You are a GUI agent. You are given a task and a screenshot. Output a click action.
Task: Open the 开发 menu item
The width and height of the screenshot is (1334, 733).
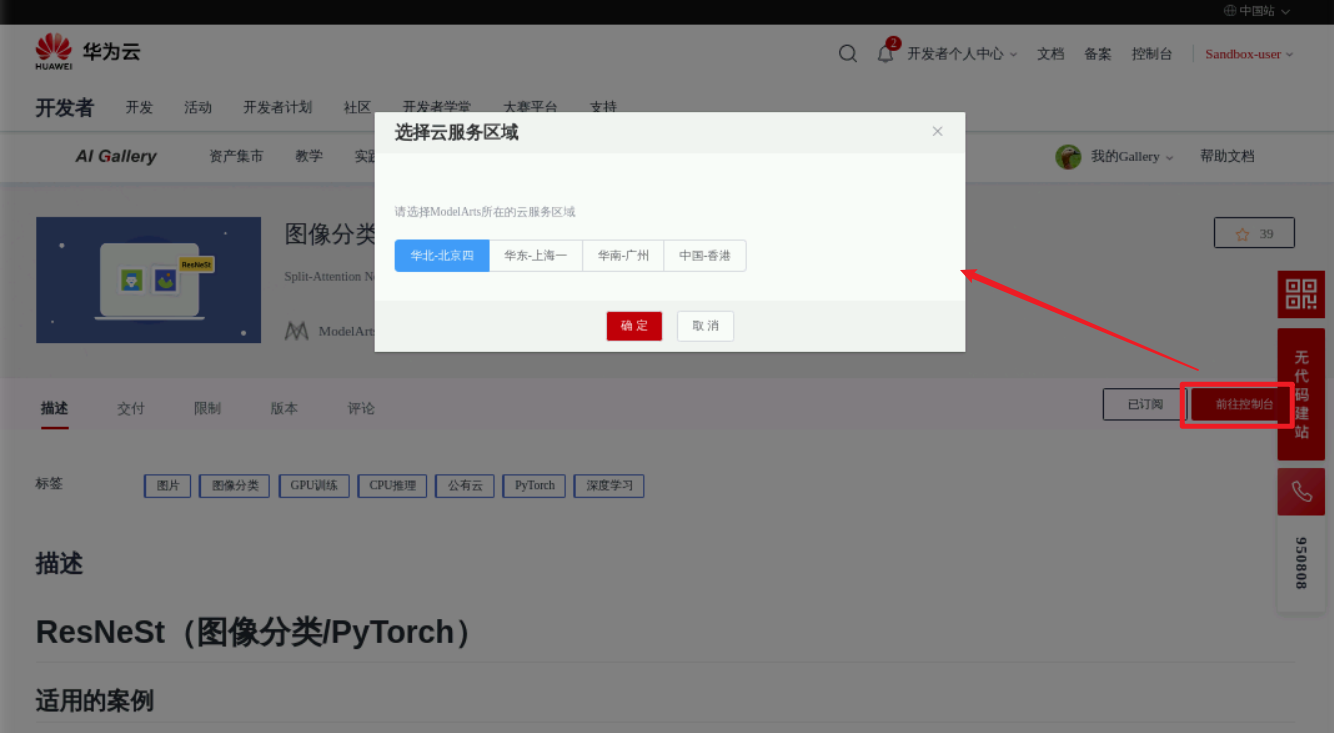139,108
